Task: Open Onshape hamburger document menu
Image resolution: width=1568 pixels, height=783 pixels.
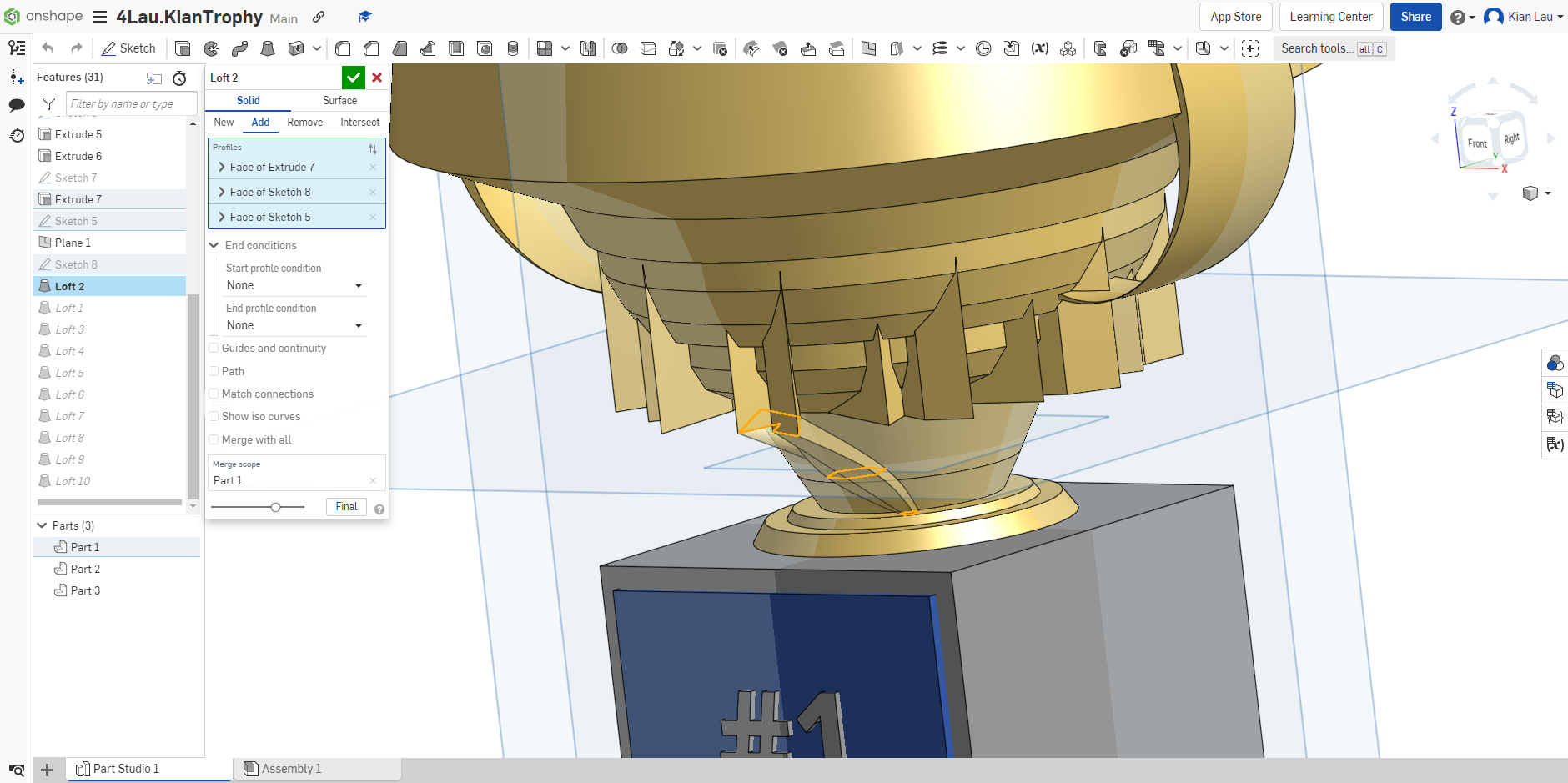Action: pos(100,17)
